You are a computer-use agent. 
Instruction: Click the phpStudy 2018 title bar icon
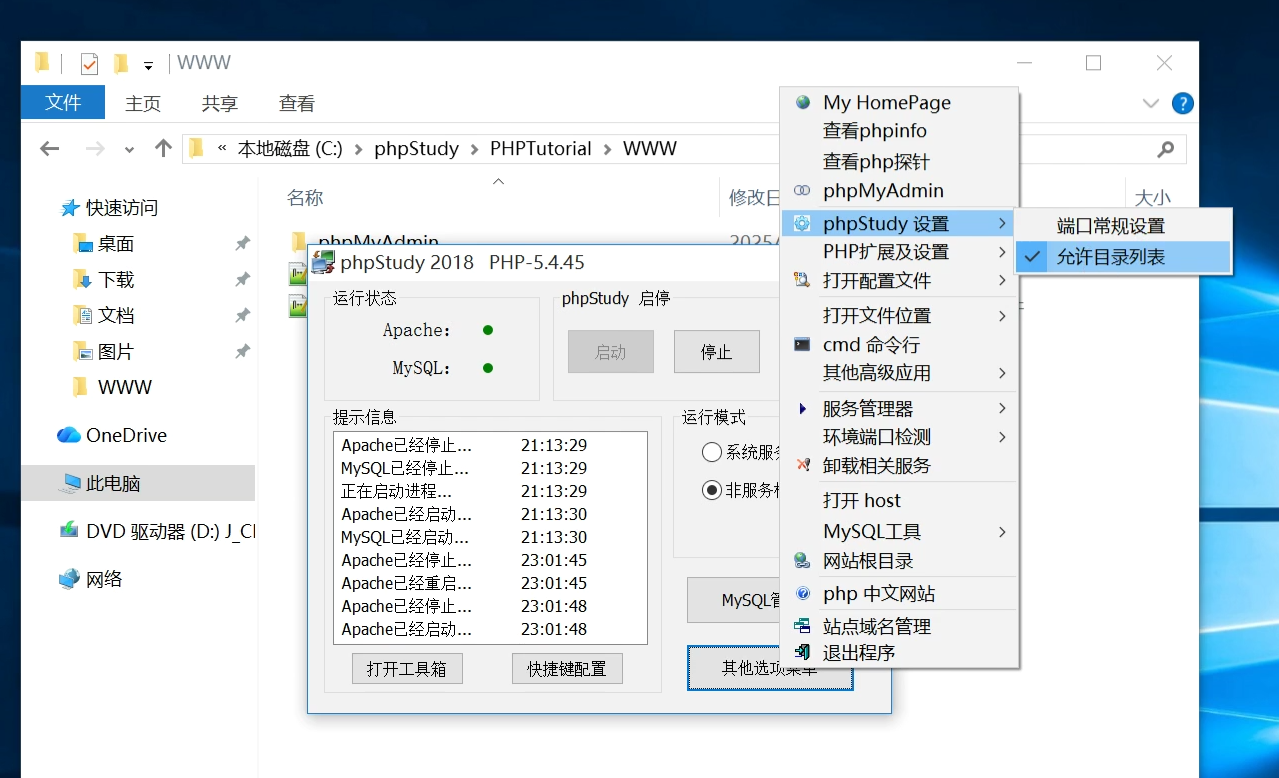coord(323,263)
